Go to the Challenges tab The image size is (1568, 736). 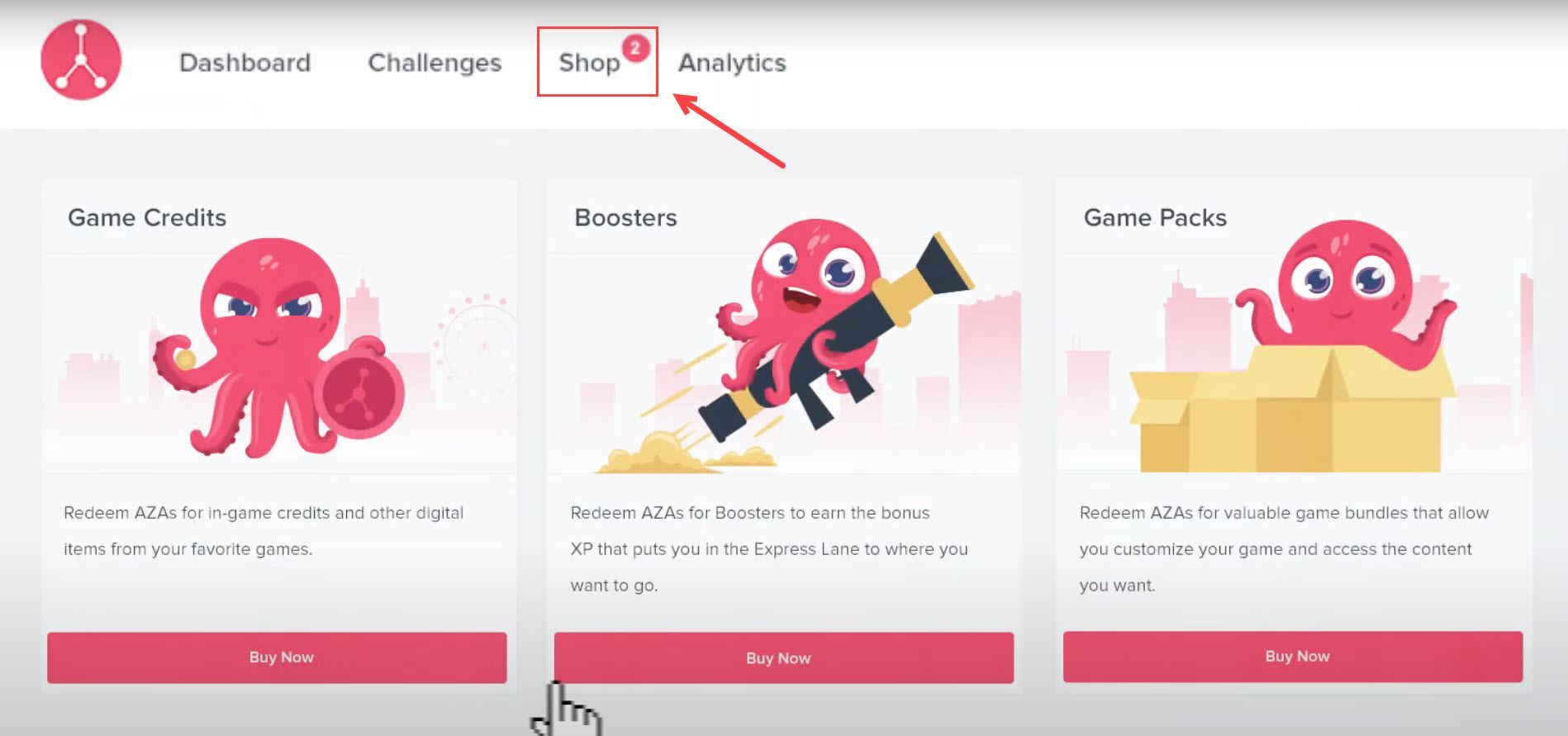coord(435,63)
